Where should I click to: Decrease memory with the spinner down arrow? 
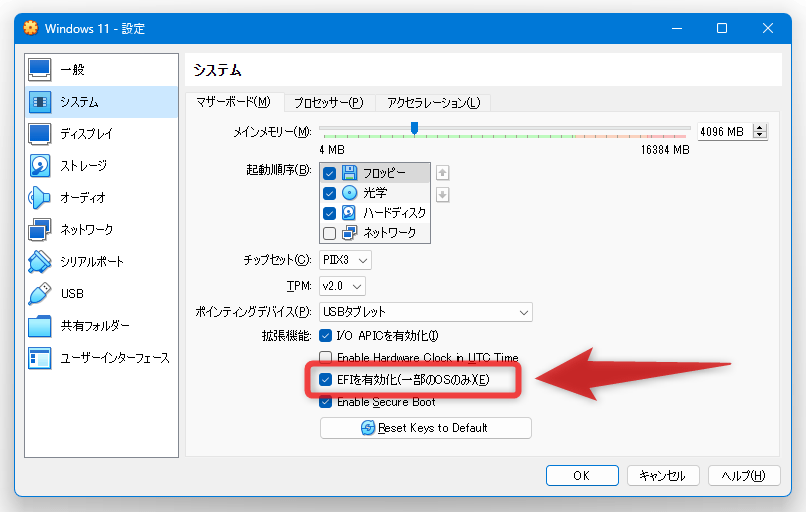(x=760, y=135)
